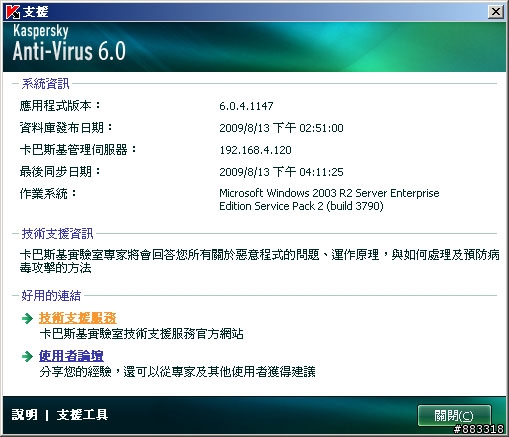Click the 技術支援資訊 section heading
This screenshot has height=437, width=509.
[x=57, y=234]
